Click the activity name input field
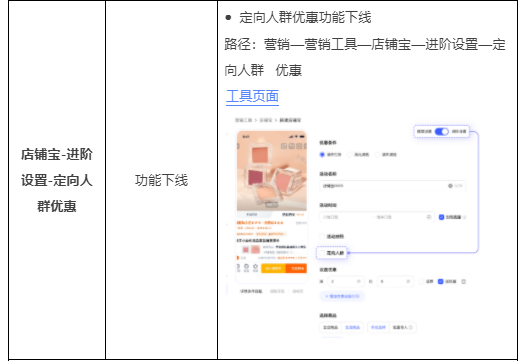This screenshot has height=361, width=524. [x=392, y=186]
